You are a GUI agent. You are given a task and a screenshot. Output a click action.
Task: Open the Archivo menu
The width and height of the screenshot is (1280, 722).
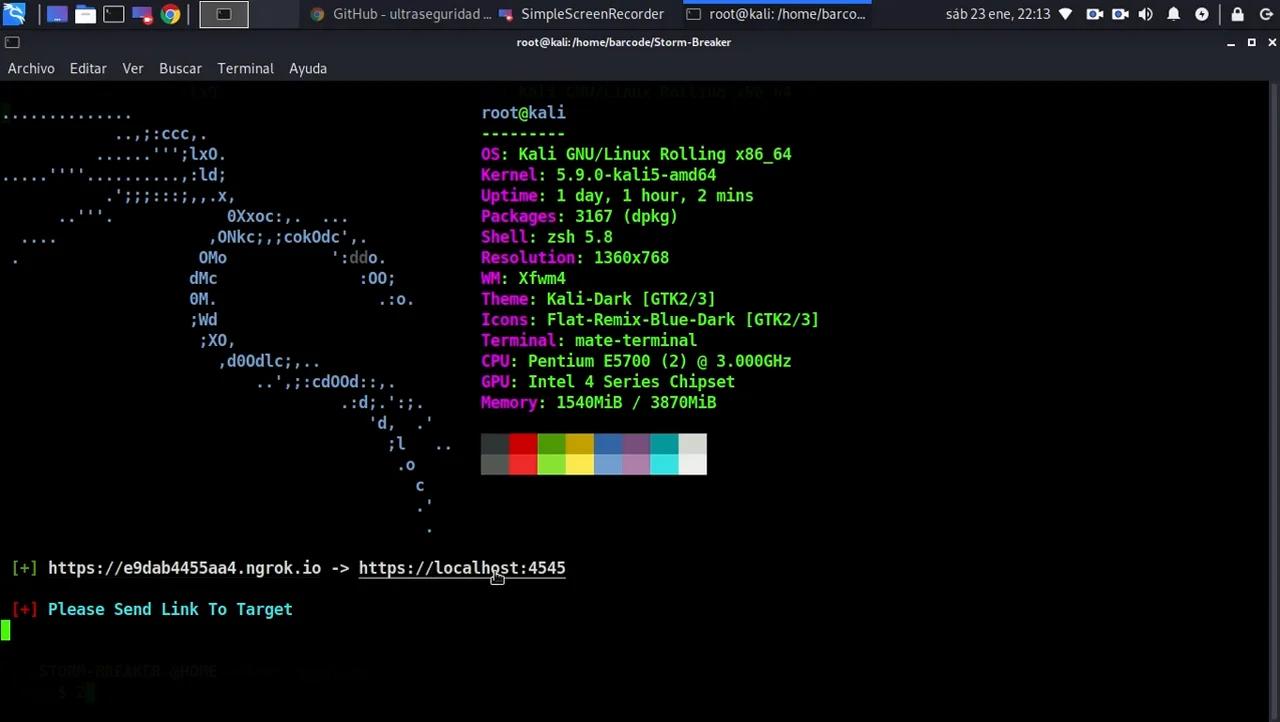pyautogui.click(x=31, y=68)
